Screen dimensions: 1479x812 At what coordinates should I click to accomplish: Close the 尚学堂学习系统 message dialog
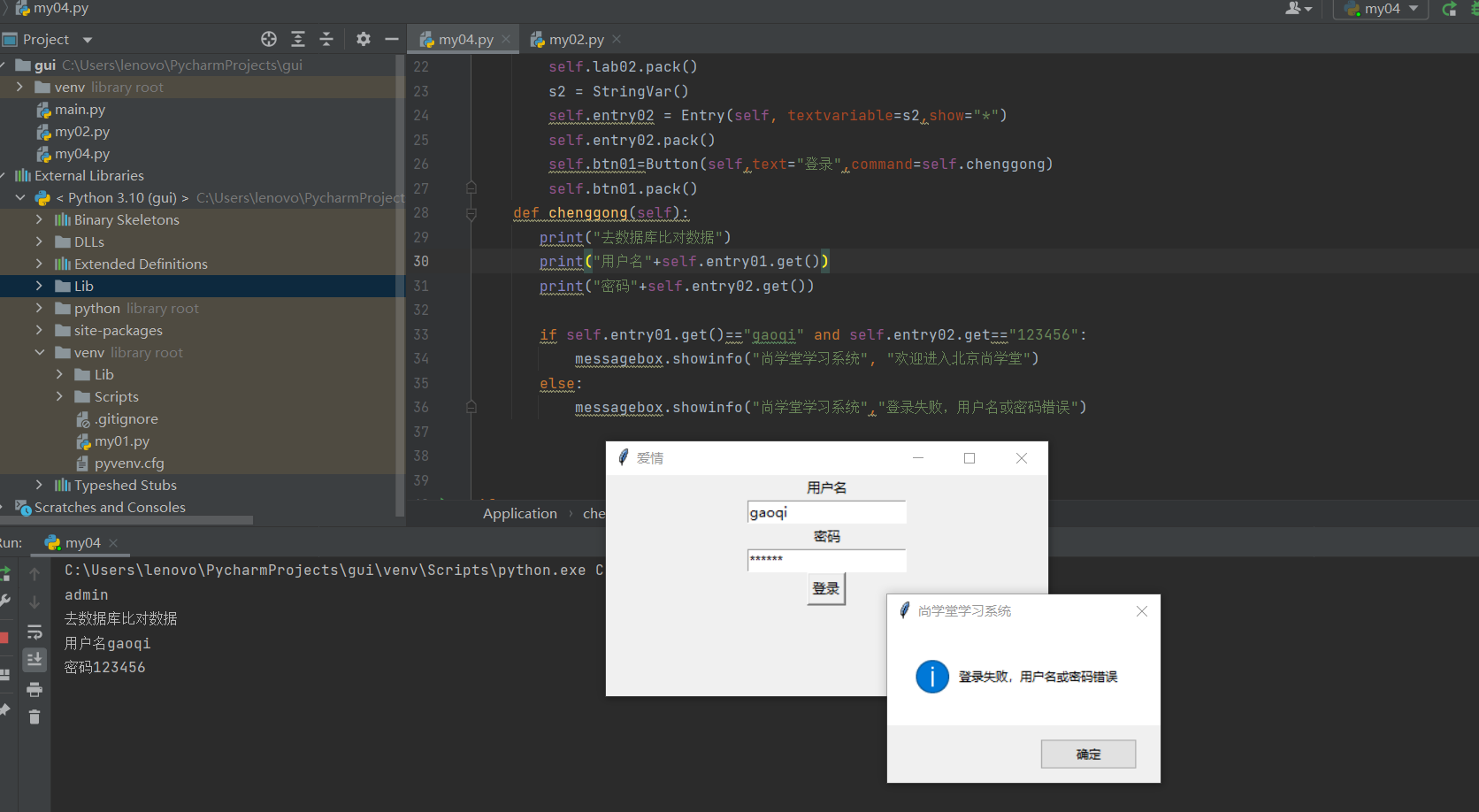pos(1142,611)
